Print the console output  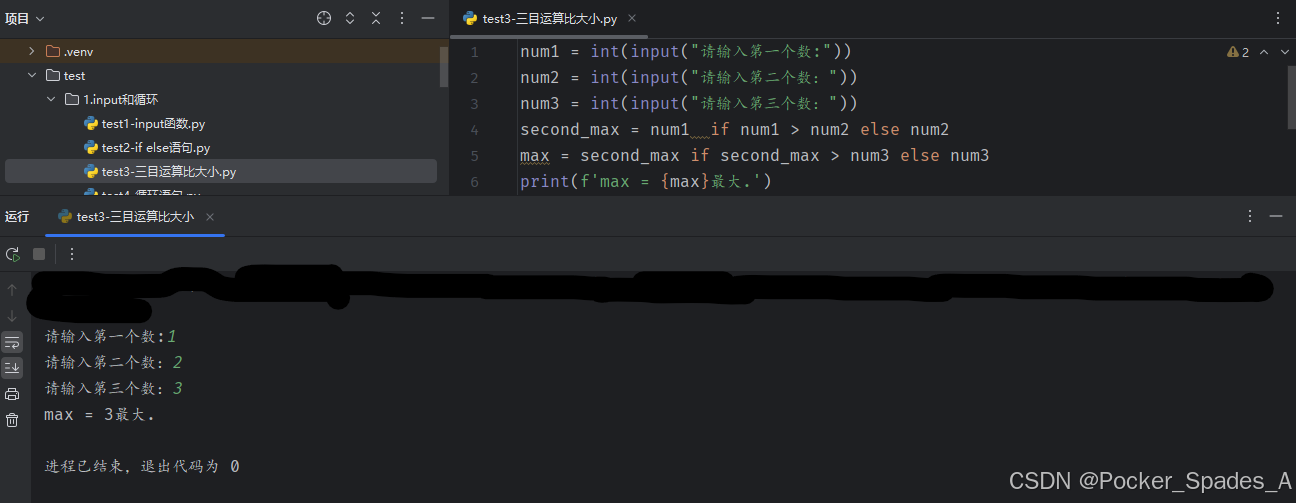(12, 394)
